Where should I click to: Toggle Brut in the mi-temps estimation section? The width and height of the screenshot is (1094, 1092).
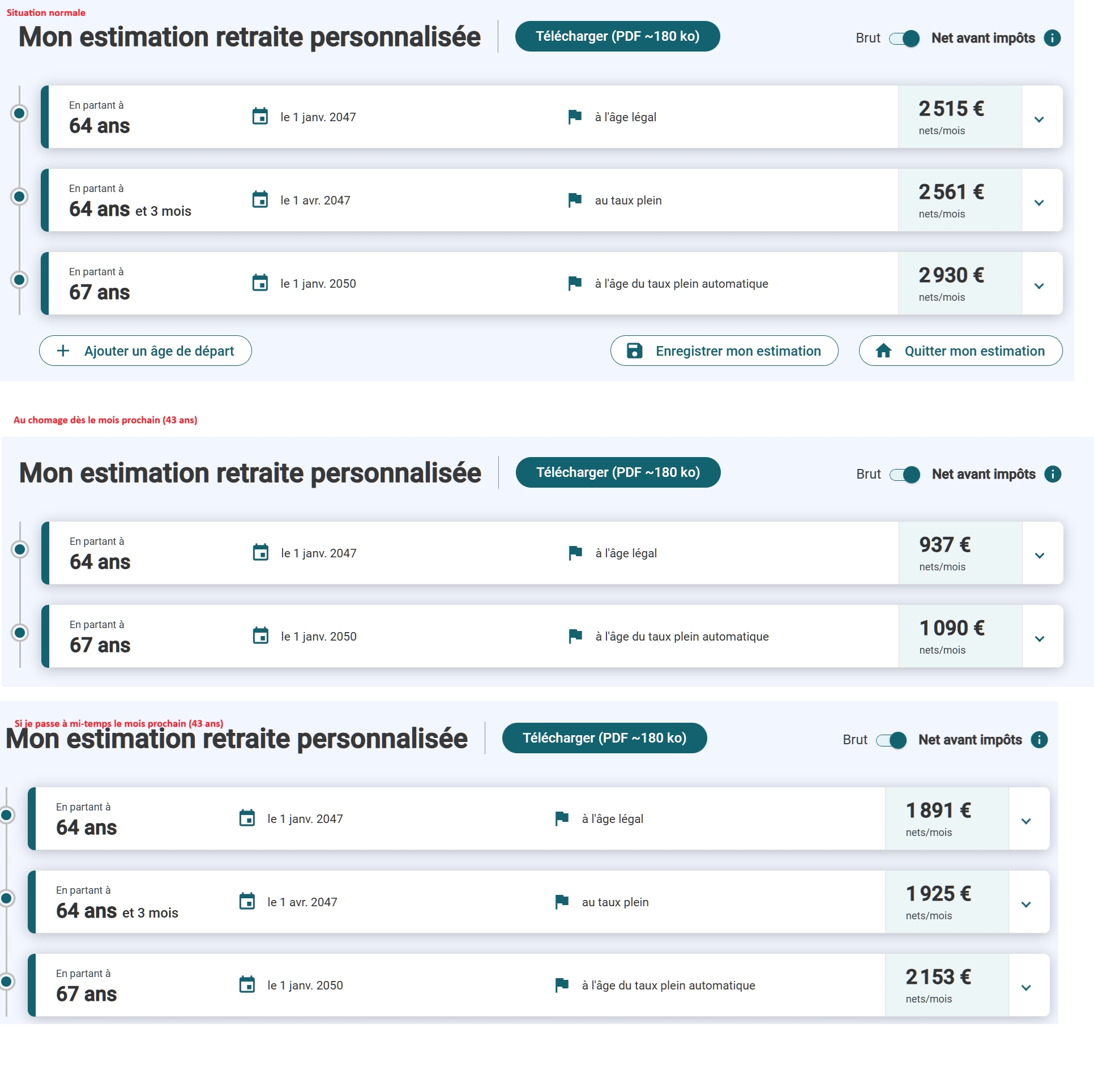pos(890,739)
